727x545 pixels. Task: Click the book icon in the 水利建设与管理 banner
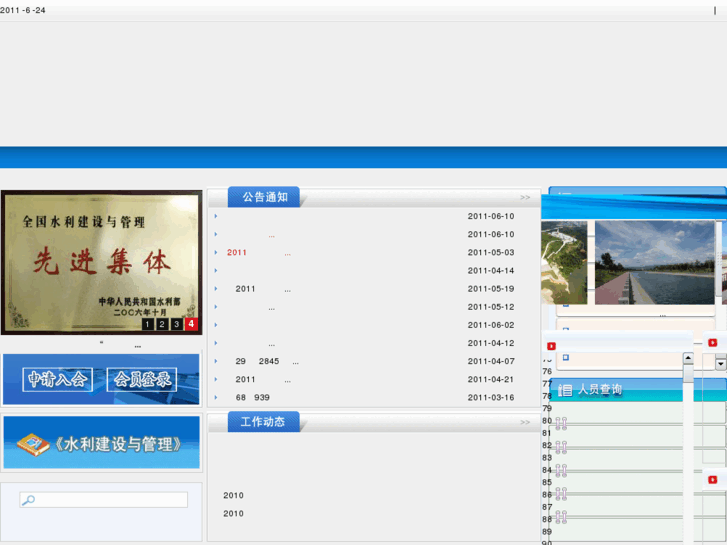pos(33,444)
